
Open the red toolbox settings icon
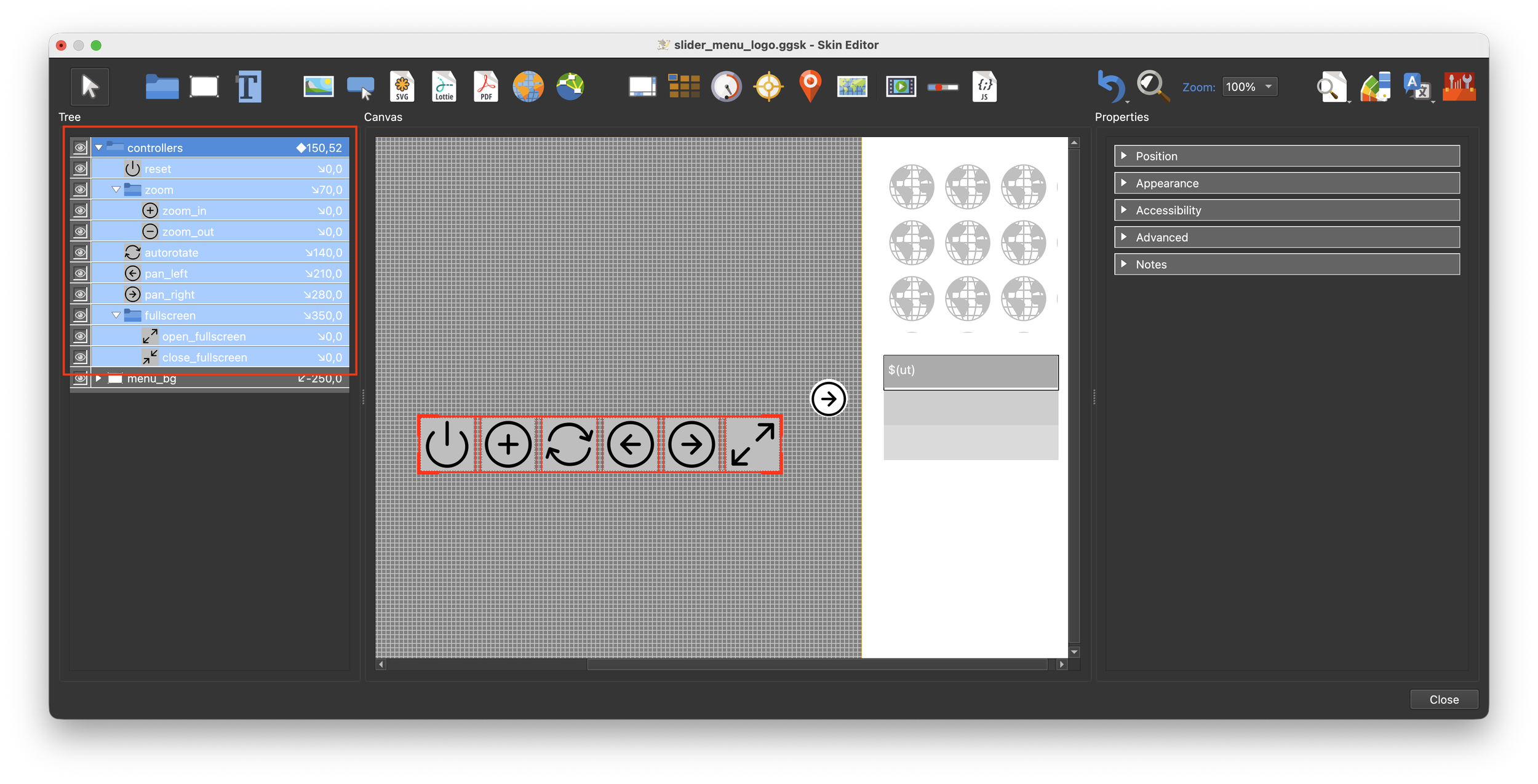tap(1459, 87)
